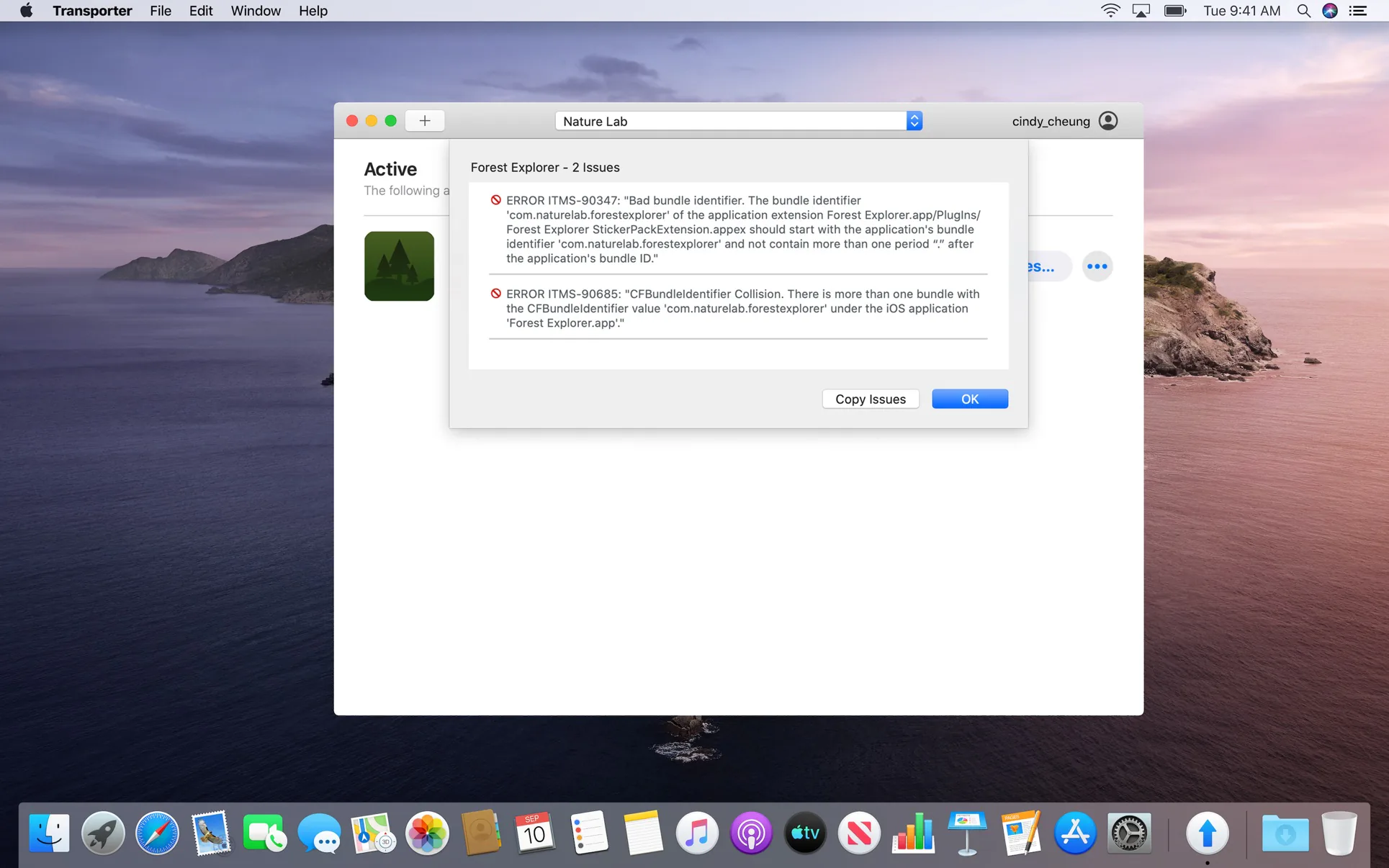Confirm the dialog with OK
The width and height of the screenshot is (1389, 868).
coord(969,399)
